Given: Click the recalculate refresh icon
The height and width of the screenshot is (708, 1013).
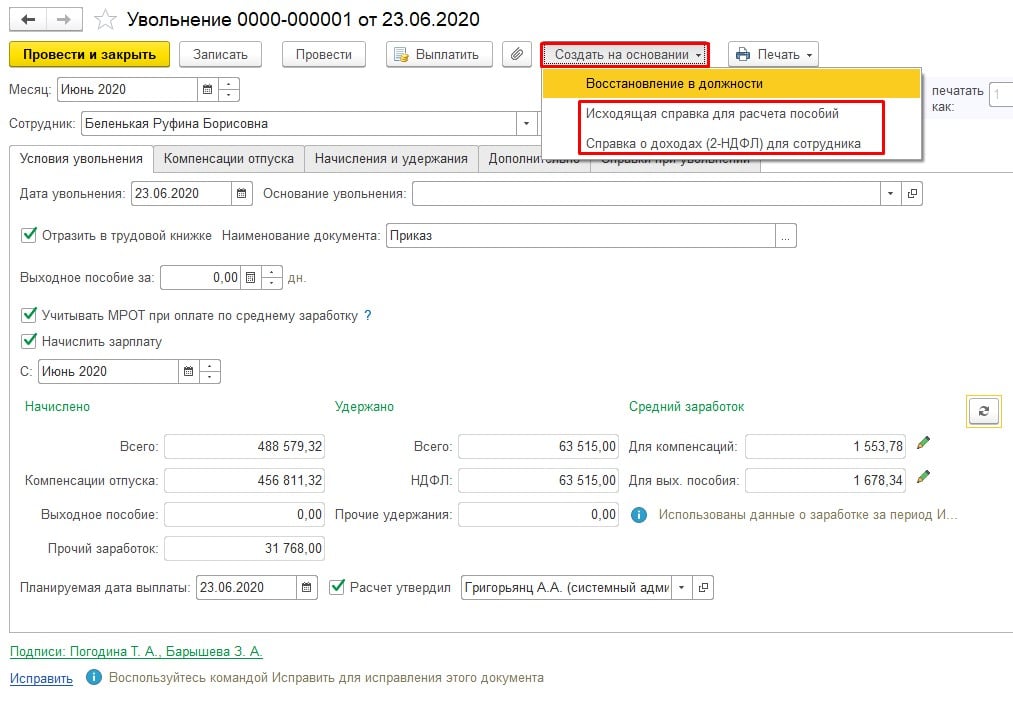Looking at the screenshot, I should point(984,411).
